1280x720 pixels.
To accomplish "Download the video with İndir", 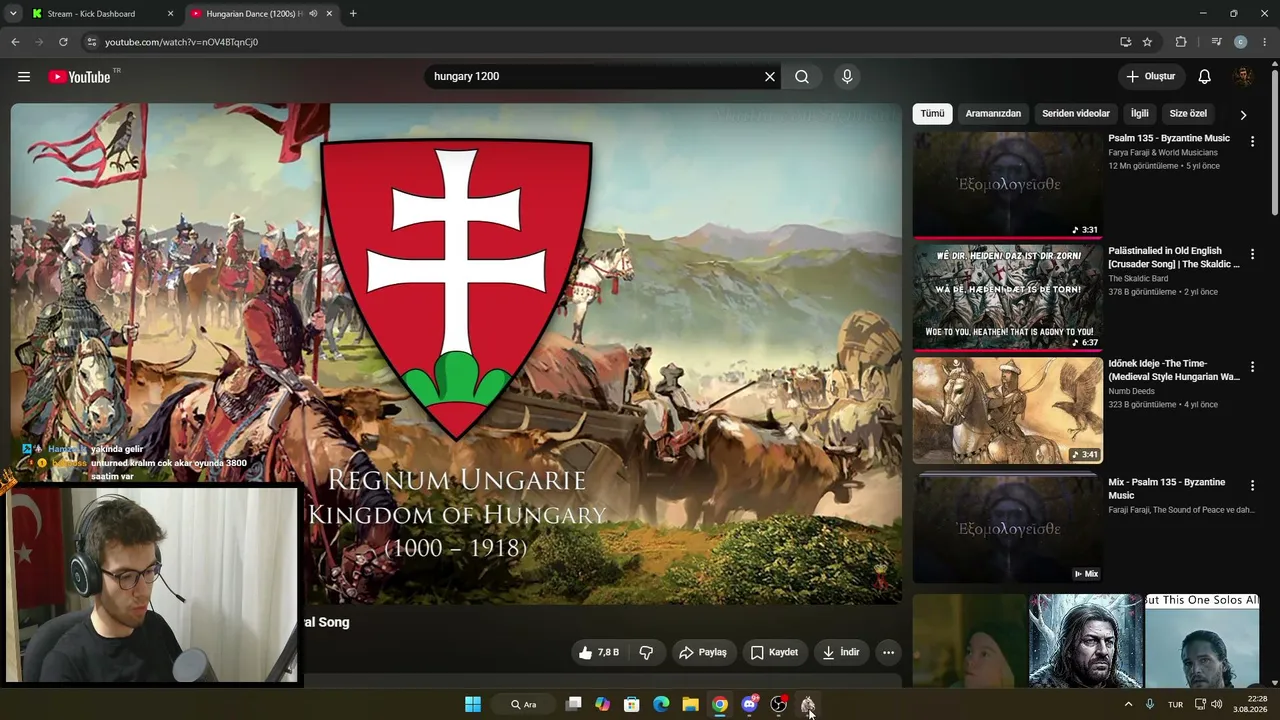I will tap(841, 653).
